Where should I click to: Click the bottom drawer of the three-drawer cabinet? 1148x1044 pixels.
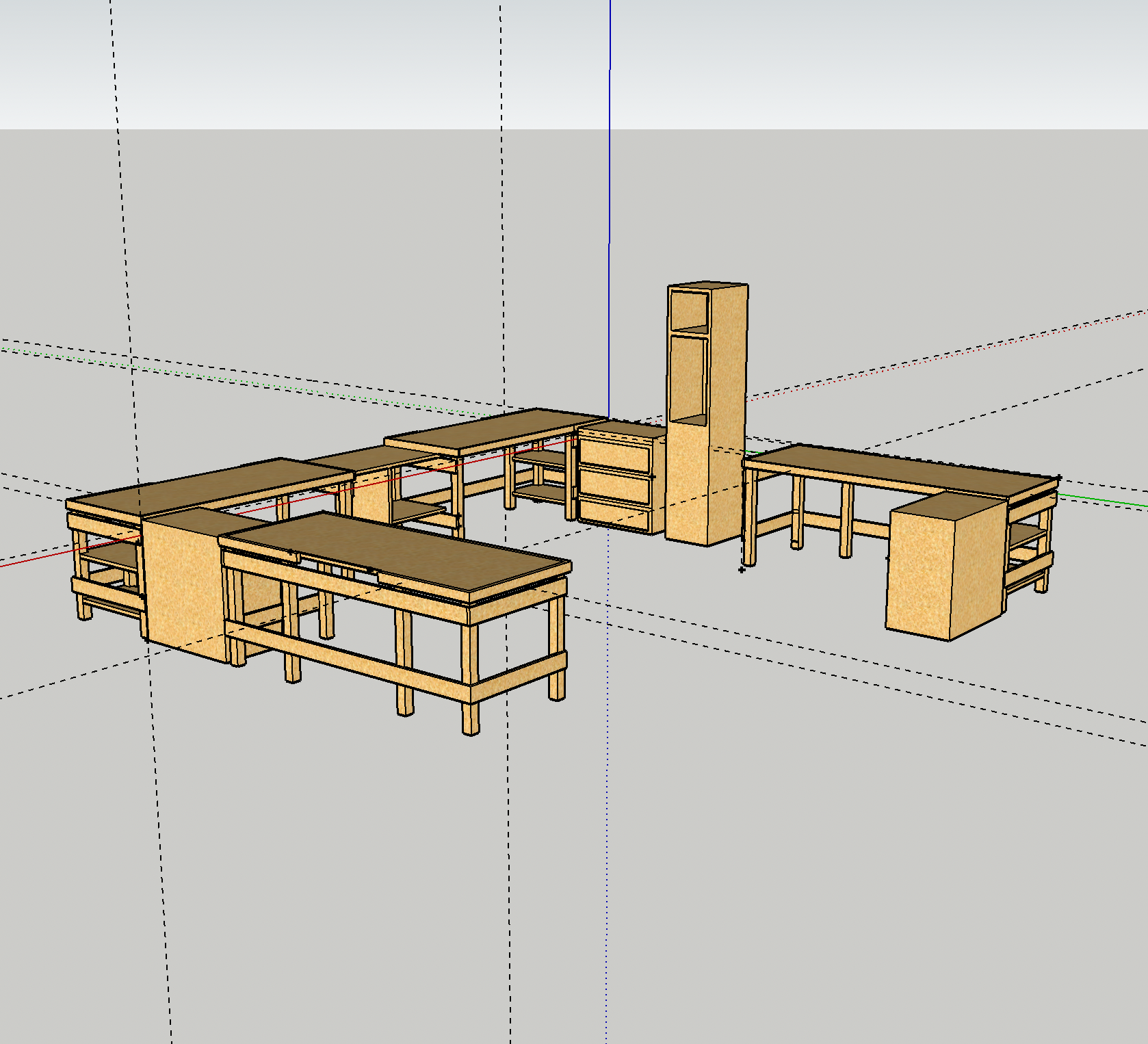pyautogui.click(x=613, y=517)
